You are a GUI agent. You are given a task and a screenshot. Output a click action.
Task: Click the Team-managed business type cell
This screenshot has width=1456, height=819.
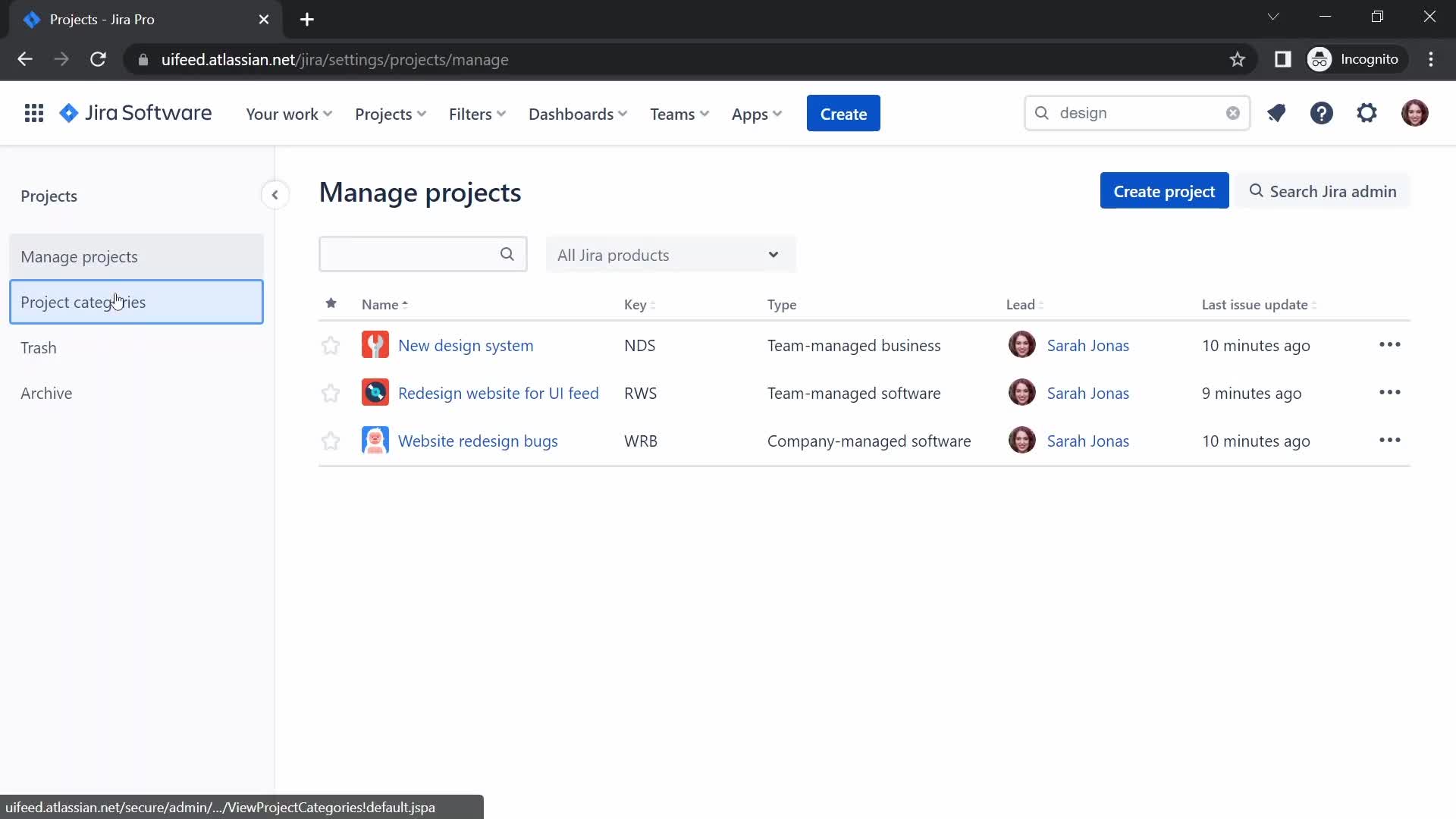854,345
